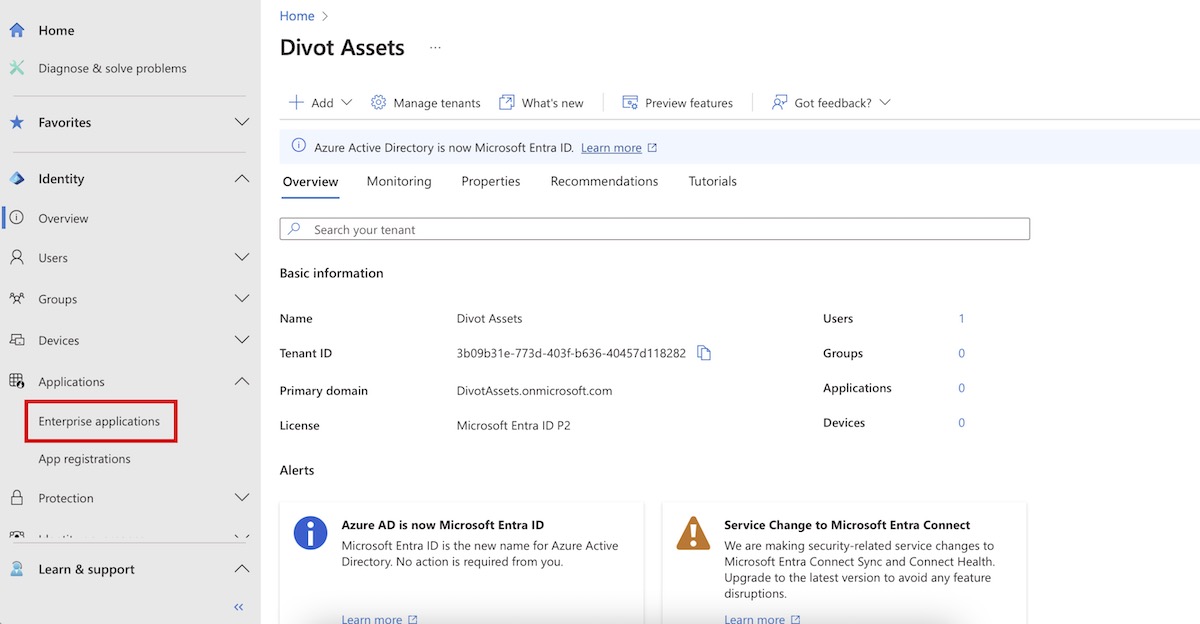Expand the Favorites section
1200x624 pixels.
tap(241, 122)
